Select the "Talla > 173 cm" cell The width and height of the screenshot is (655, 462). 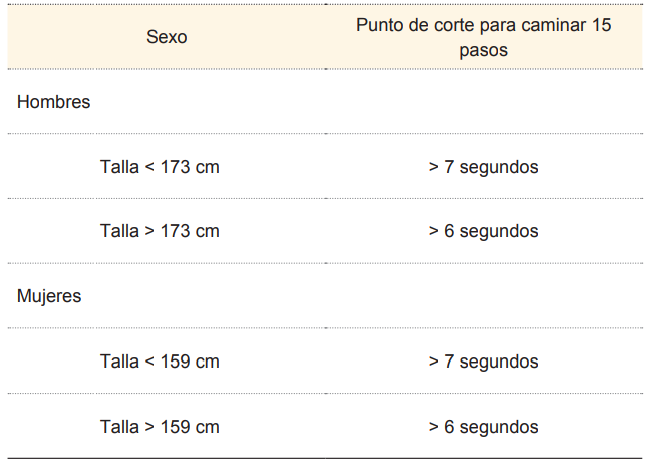[159, 231]
